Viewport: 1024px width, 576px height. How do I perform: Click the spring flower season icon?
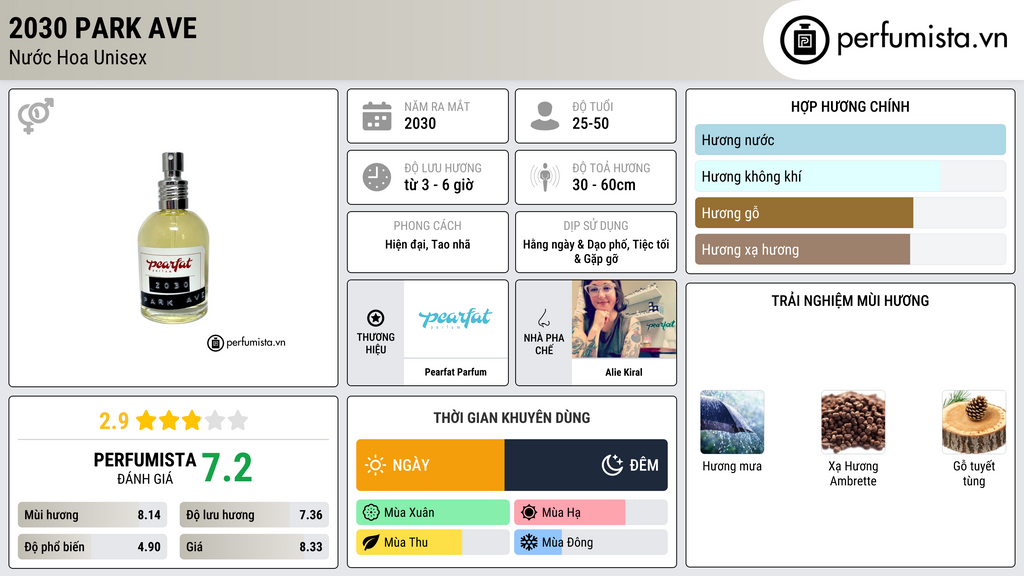[371, 513]
